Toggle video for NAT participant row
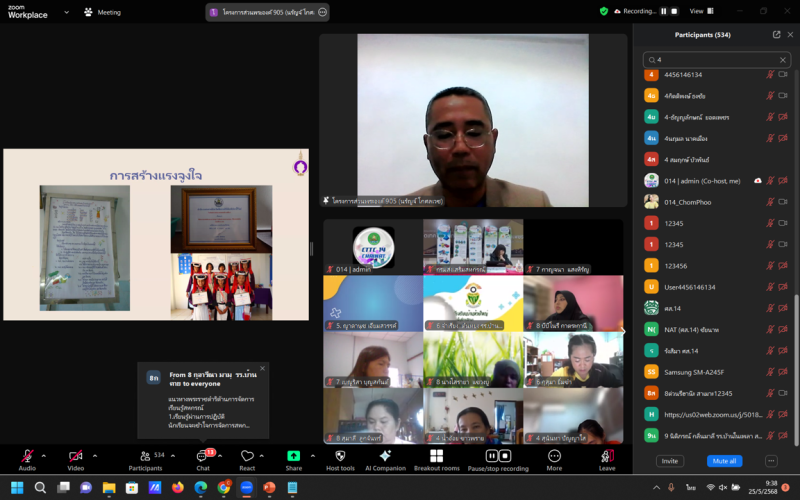 pos(783,330)
